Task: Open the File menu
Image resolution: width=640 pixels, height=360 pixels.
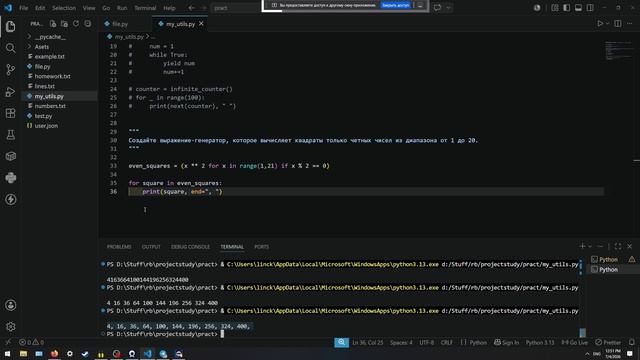Action: pyautogui.click(x=24, y=8)
